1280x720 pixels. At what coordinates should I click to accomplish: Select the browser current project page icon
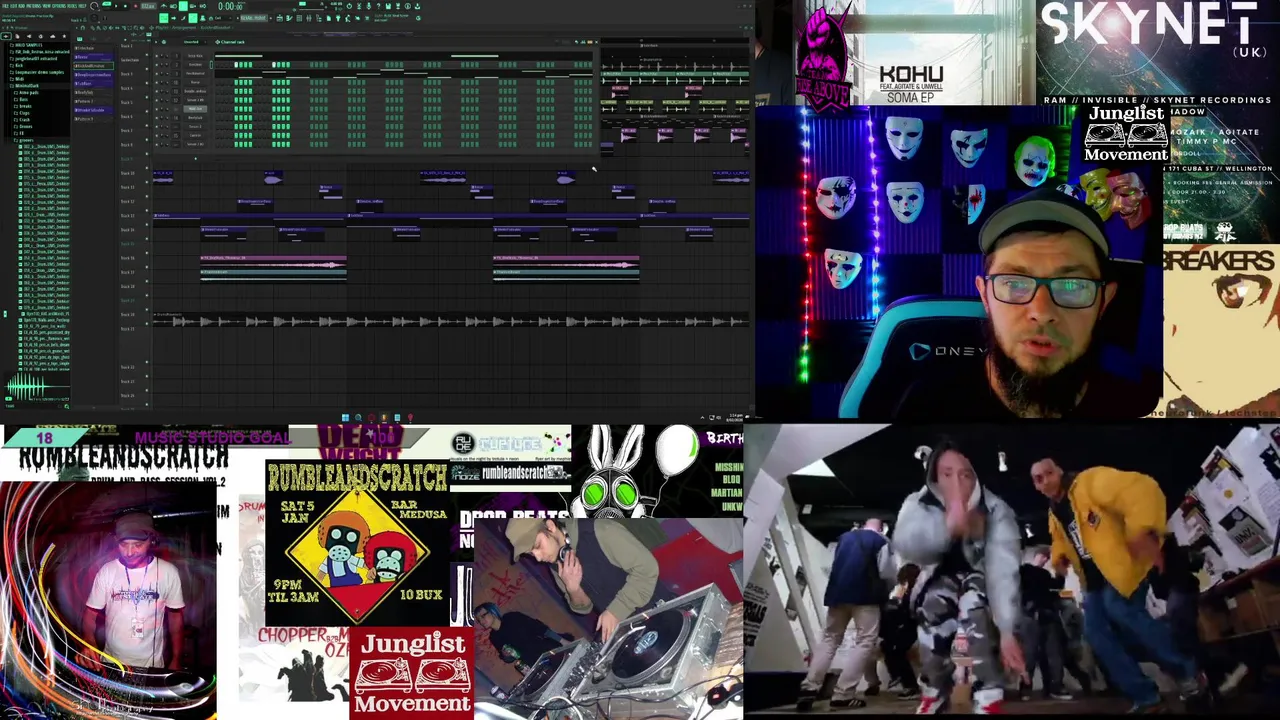(17, 36)
